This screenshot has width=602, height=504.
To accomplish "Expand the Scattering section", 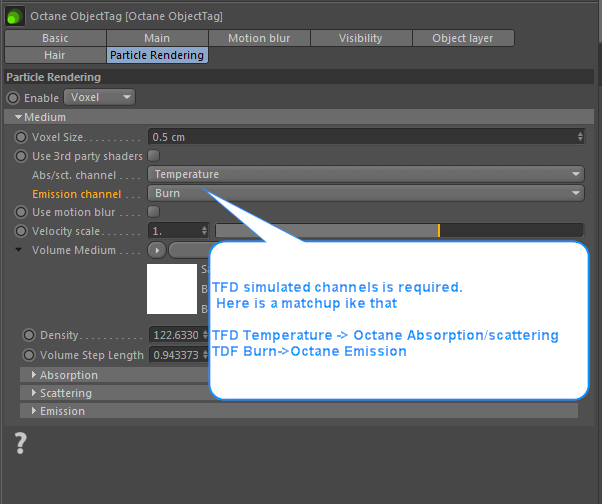I will coord(115,393).
